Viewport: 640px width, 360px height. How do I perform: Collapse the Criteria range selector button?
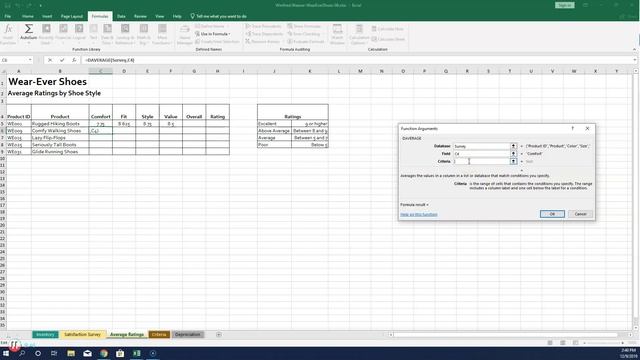pyautogui.click(x=513, y=162)
